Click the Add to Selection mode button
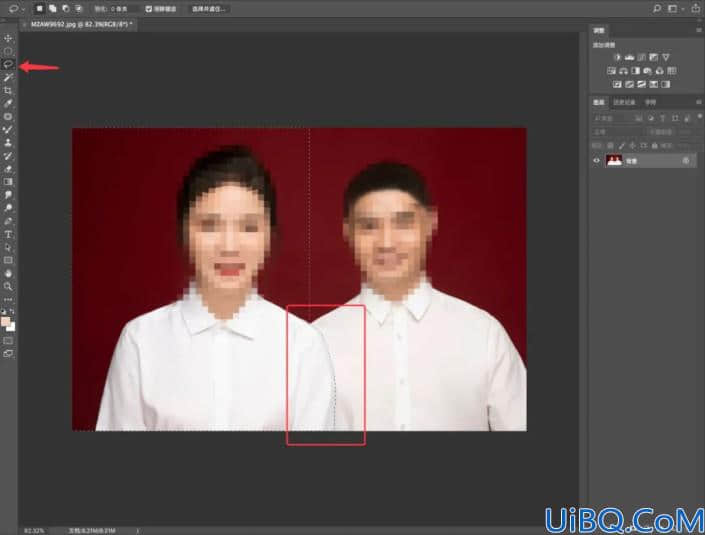This screenshot has height=535, width=705. pyautogui.click(x=53, y=9)
